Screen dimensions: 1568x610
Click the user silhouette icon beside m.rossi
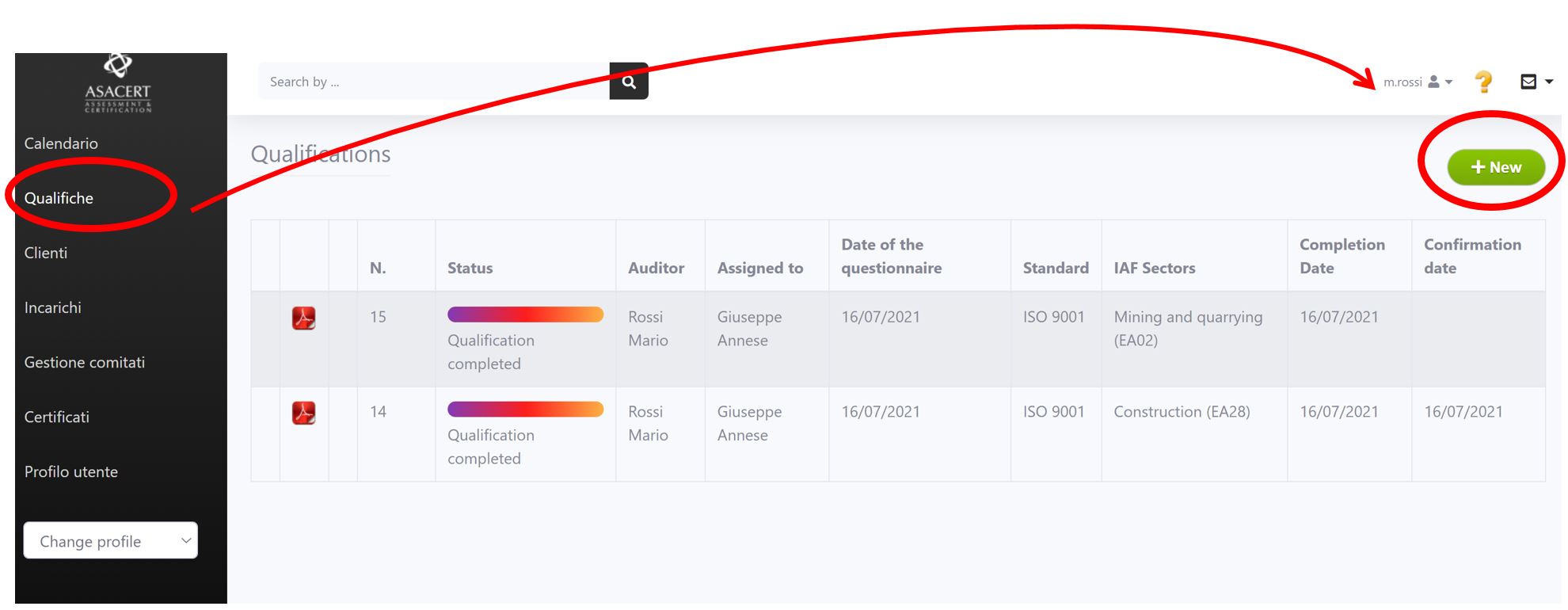[1433, 82]
